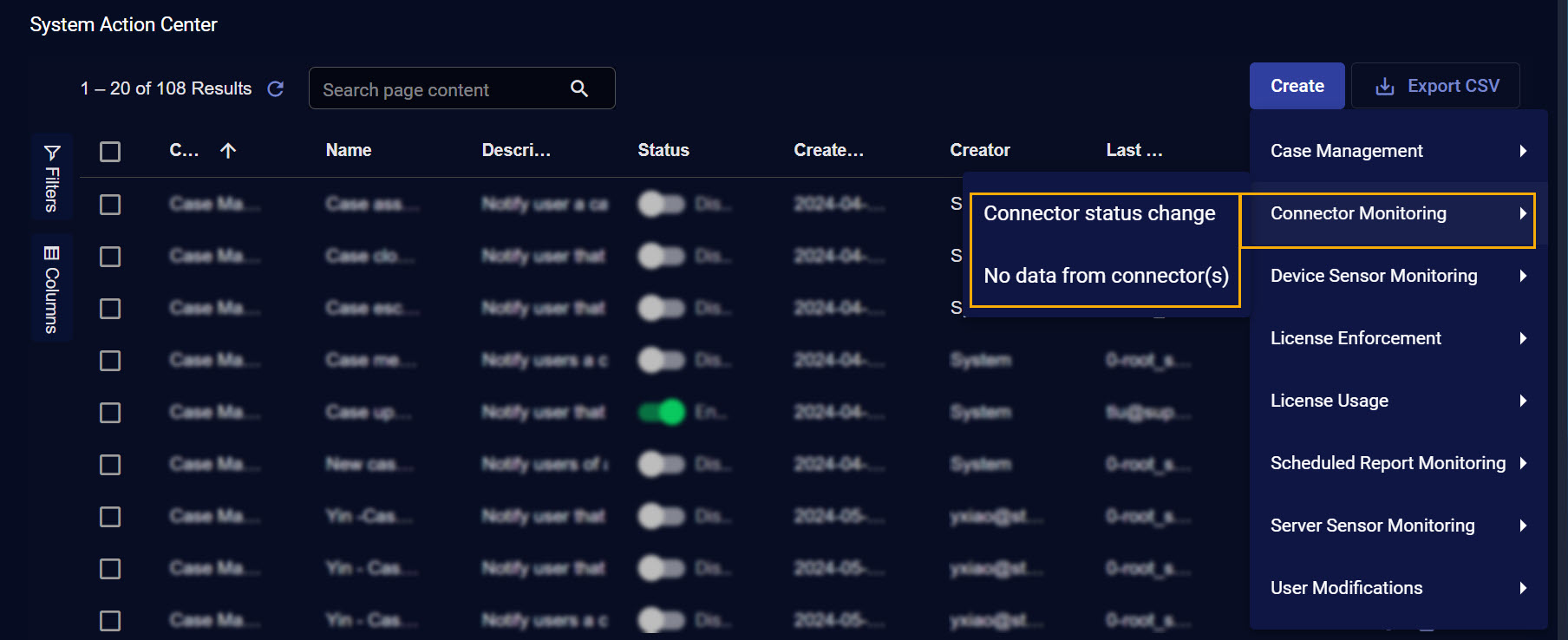Expand the User Modifications submenu arrow
Viewport: 1568px width, 640px height.
pyautogui.click(x=1523, y=588)
